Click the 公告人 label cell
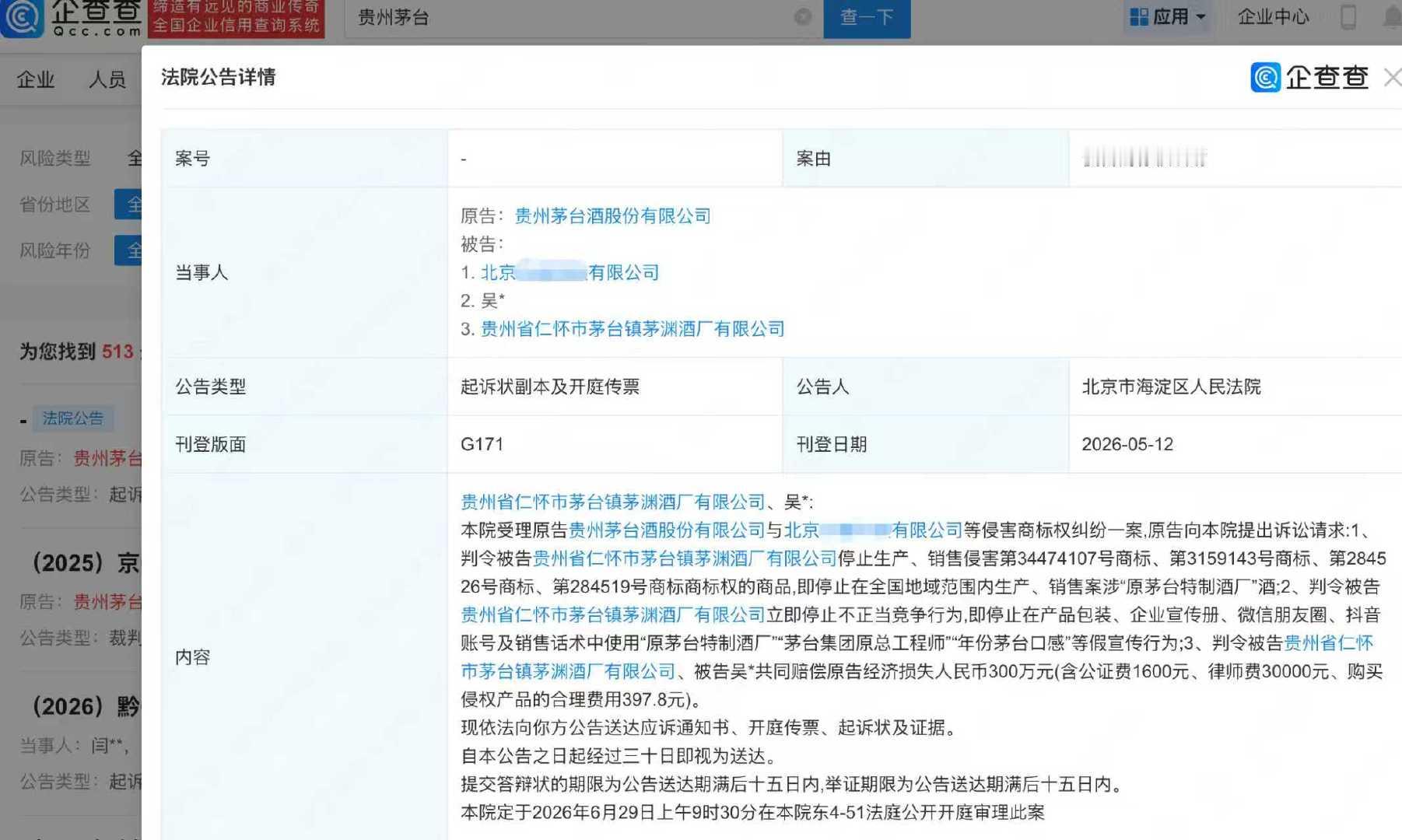 pos(926,387)
